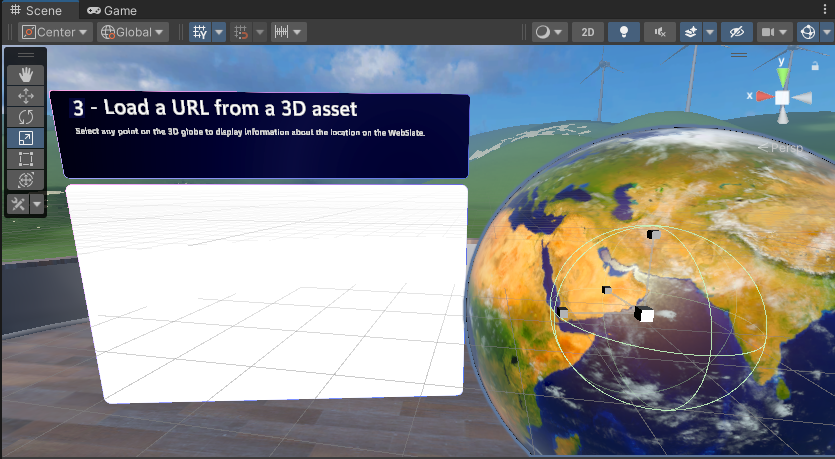Select the white WebSlate panel
The image size is (835, 459).
pyautogui.click(x=266, y=293)
